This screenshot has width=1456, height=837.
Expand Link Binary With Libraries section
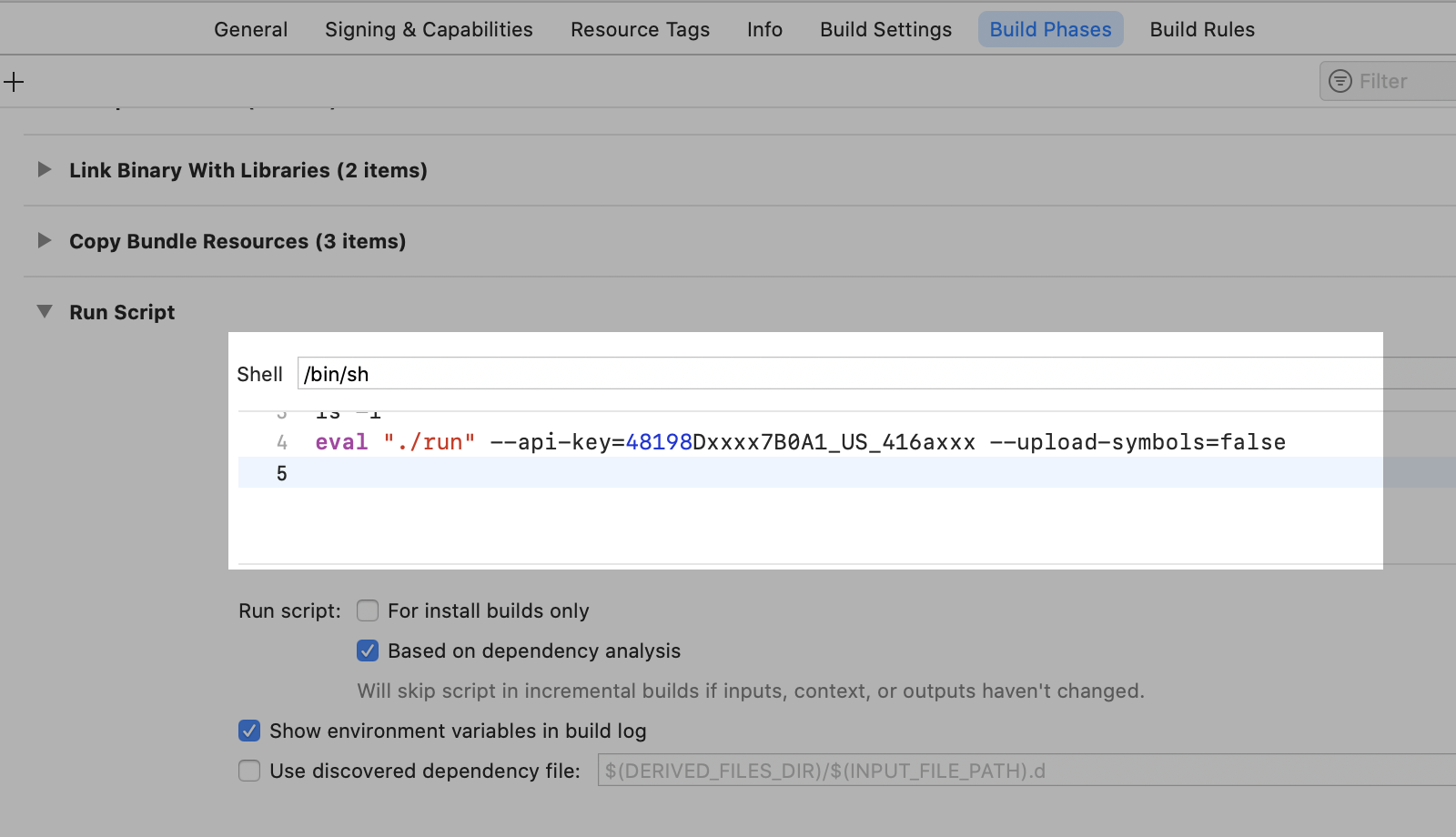(x=44, y=170)
